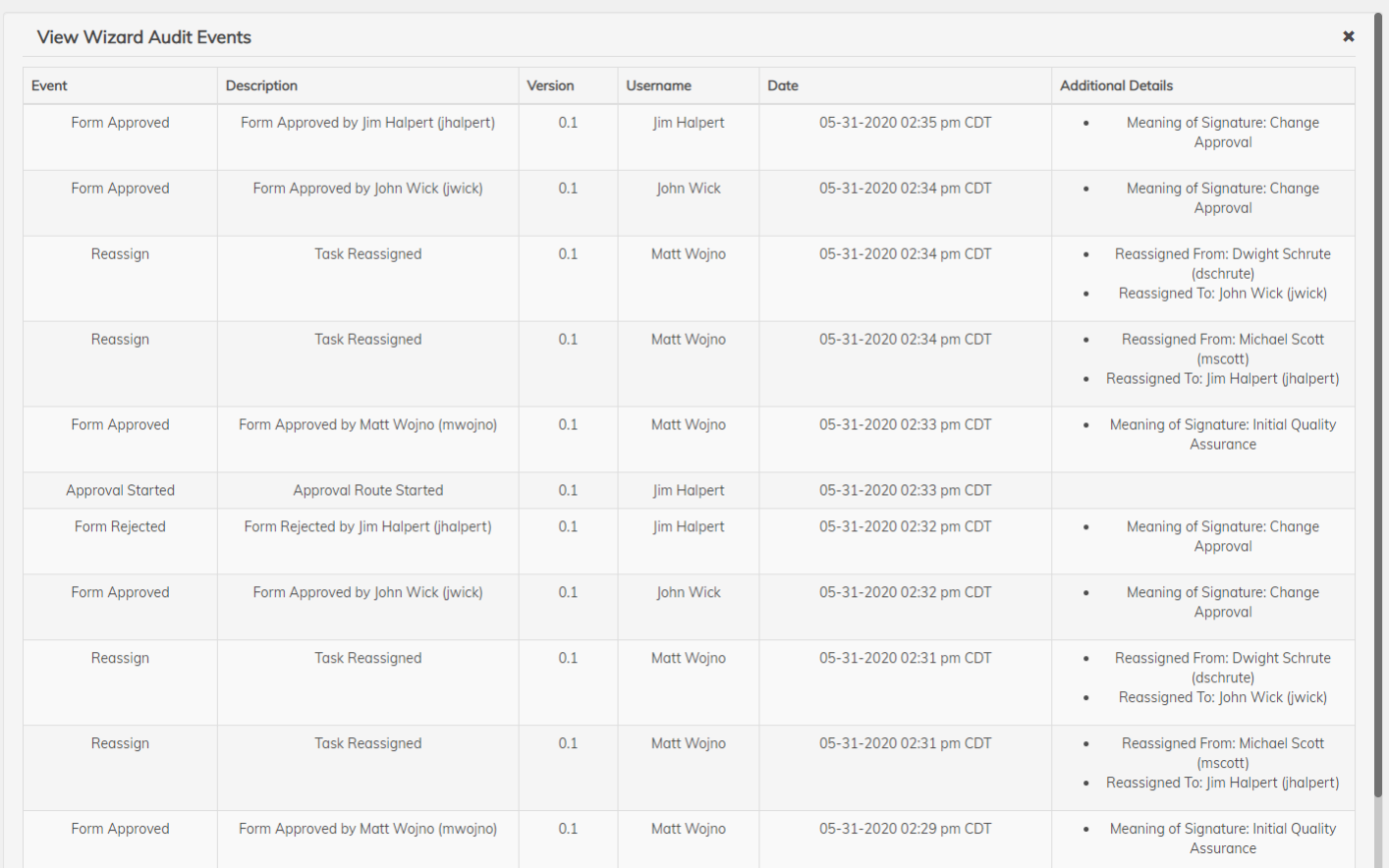Select Jim Halpert username in Form Rejected row

(x=688, y=526)
